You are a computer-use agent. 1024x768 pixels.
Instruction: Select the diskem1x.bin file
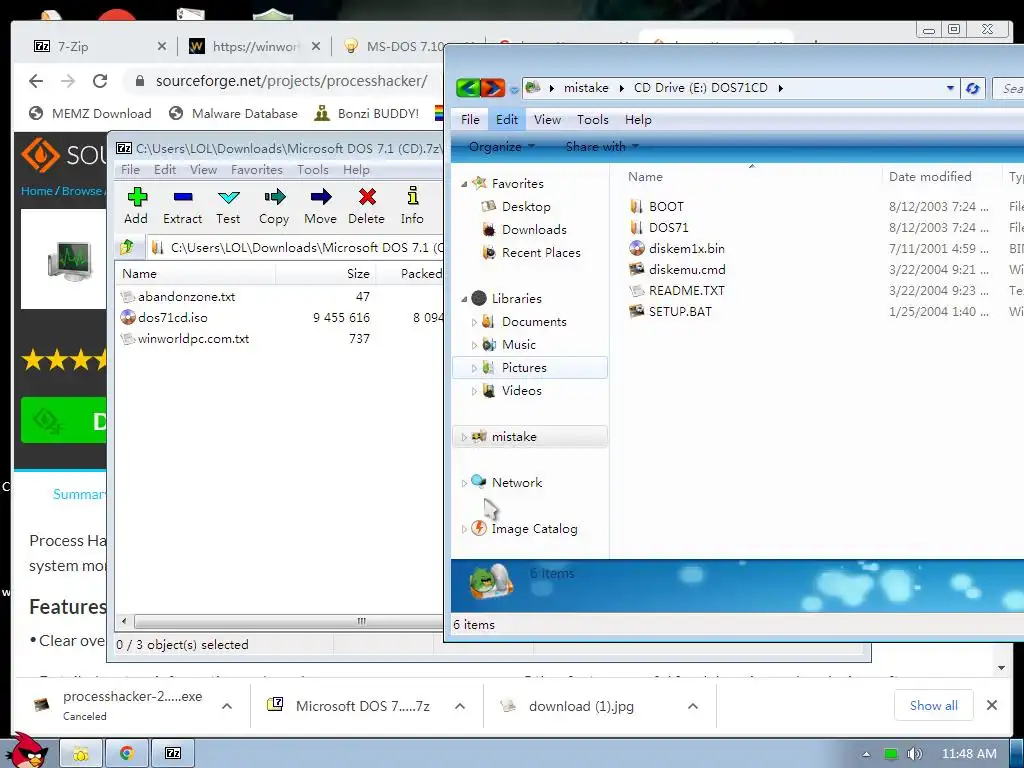click(x=686, y=248)
